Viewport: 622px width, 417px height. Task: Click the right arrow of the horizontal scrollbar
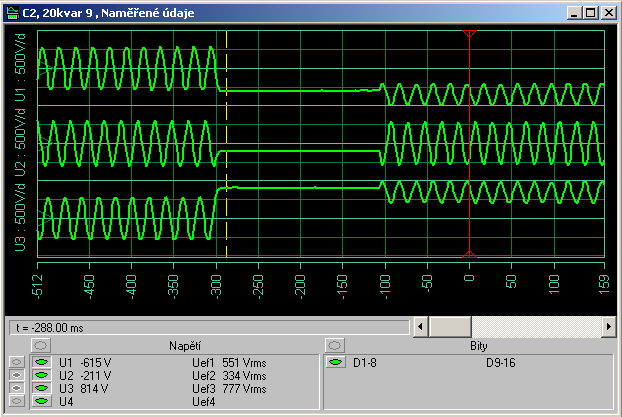point(609,327)
